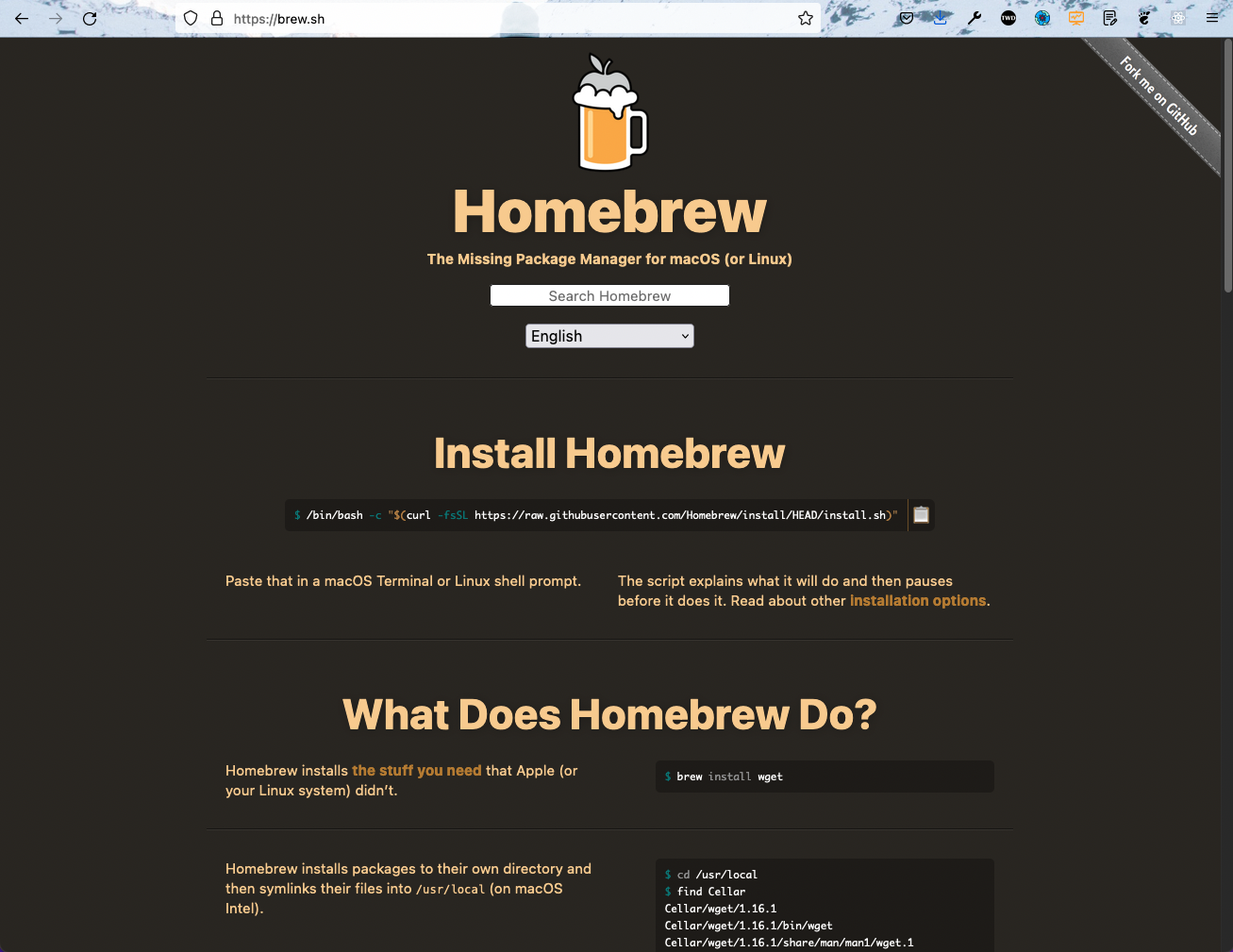Reload the brew.sh page

coord(90,18)
